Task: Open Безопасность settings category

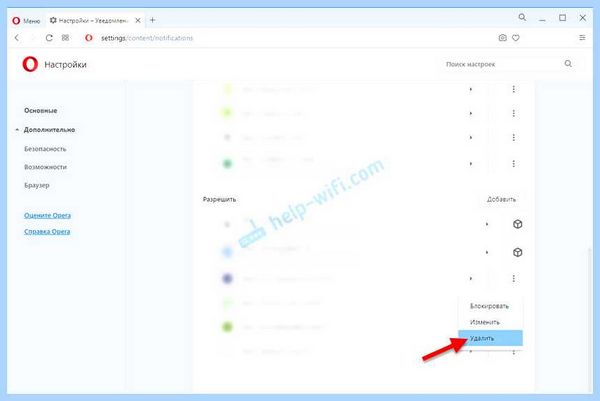Action: click(45, 149)
